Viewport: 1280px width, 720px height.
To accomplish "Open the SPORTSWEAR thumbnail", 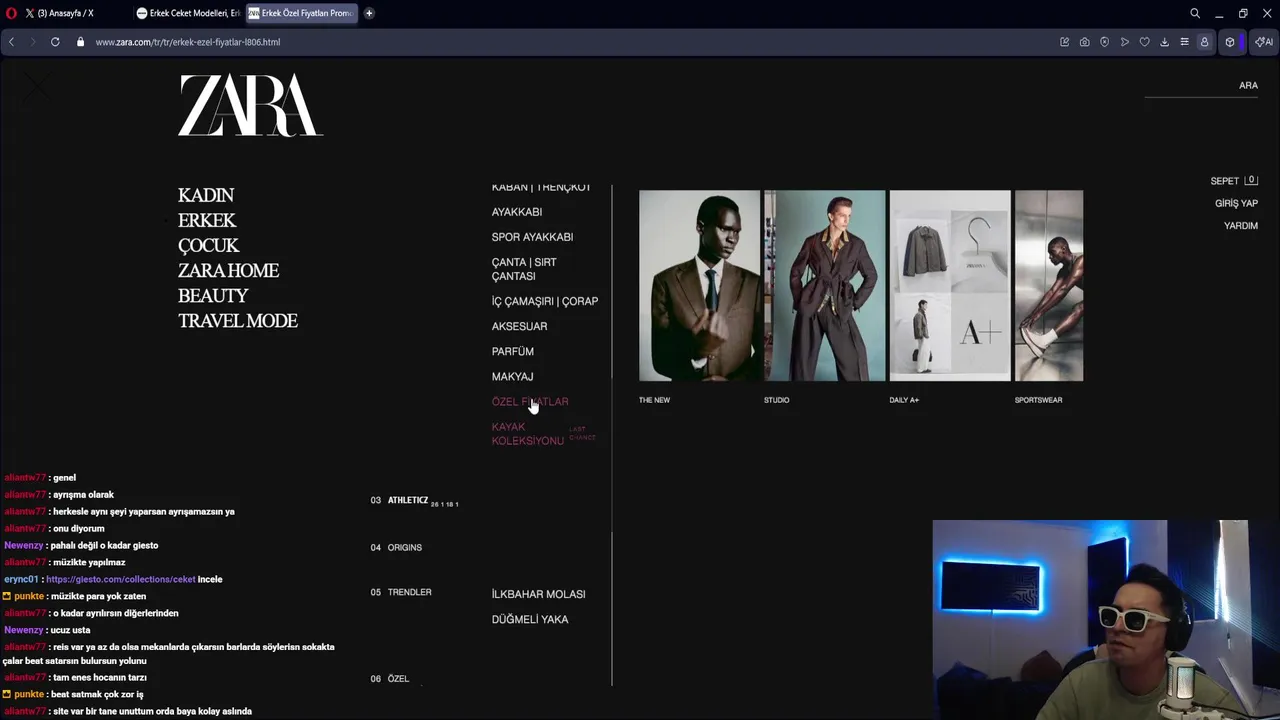I will pos(1049,286).
